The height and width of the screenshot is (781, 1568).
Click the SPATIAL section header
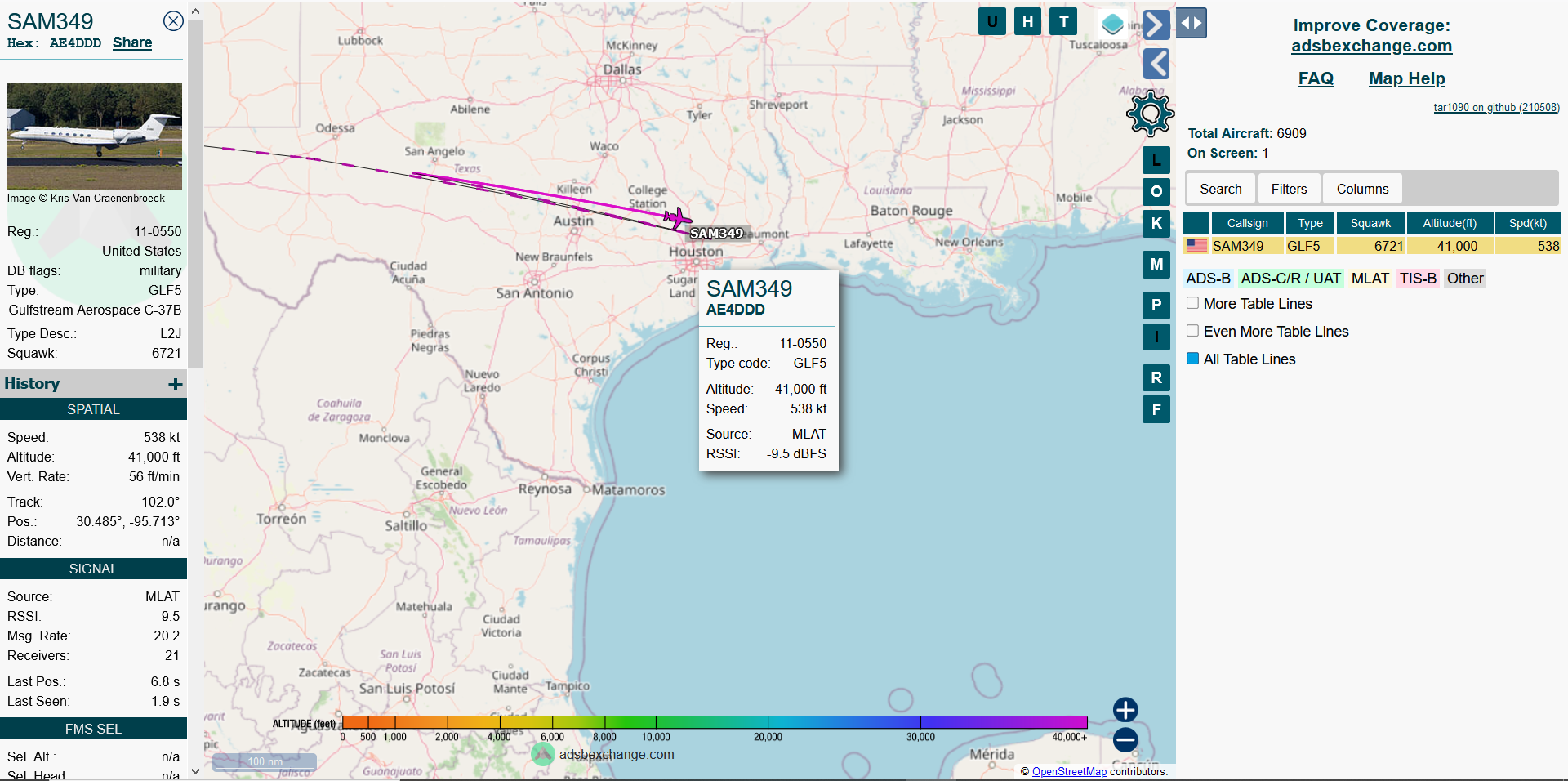click(93, 409)
